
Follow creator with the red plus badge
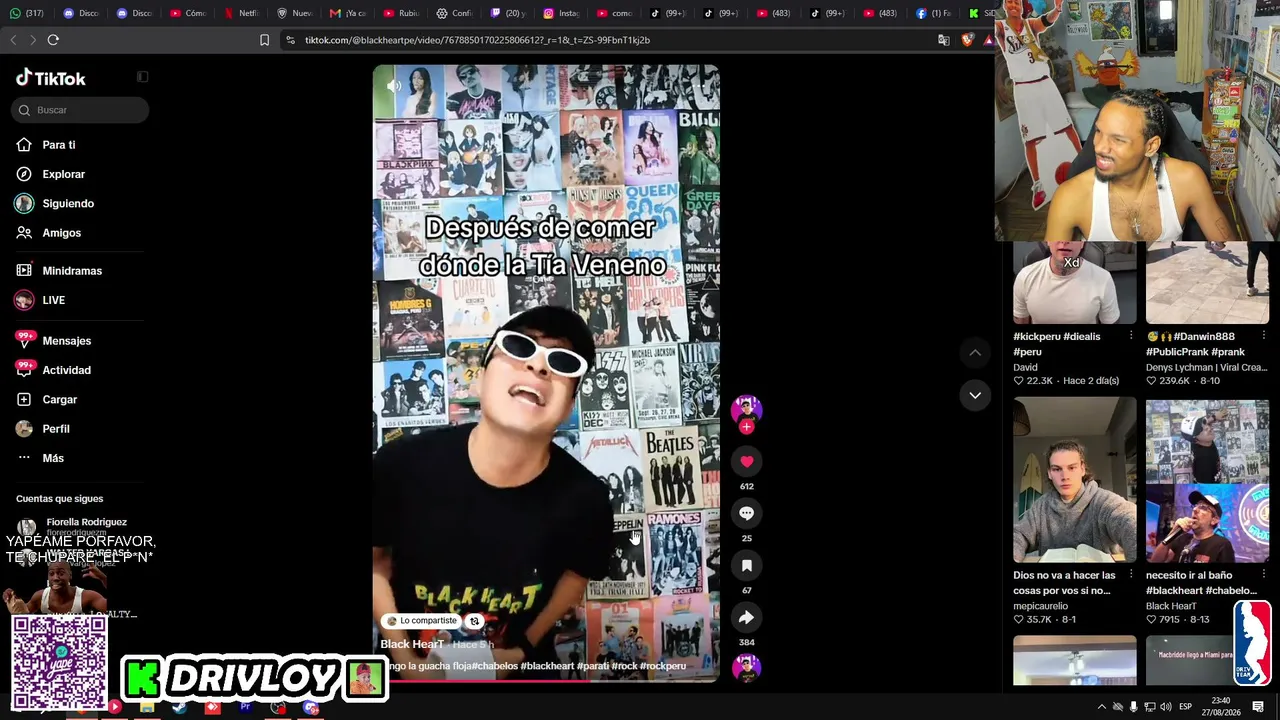(746, 427)
